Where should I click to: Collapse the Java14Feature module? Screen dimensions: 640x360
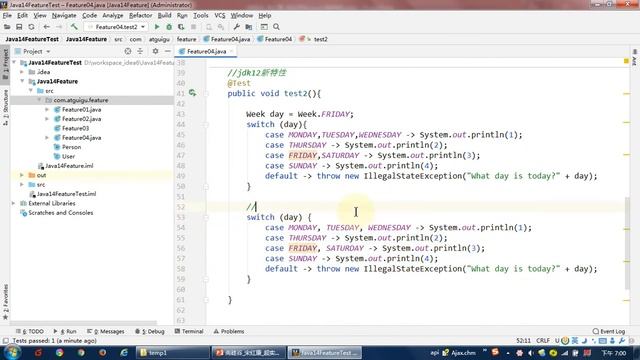tap(22, 82)
